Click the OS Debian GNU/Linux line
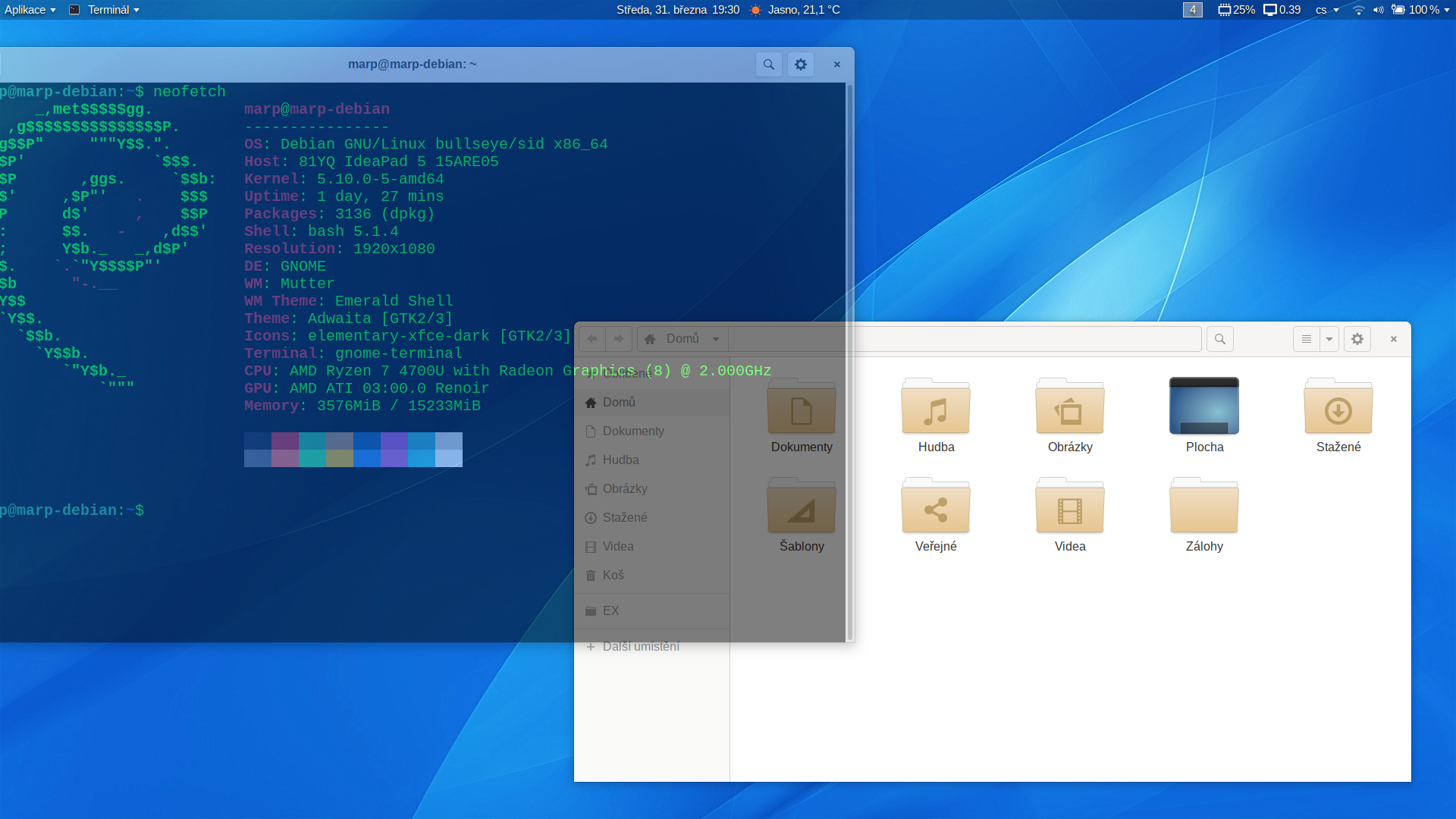Screen dimensions: 1456x819 click(x=426, y=144)
